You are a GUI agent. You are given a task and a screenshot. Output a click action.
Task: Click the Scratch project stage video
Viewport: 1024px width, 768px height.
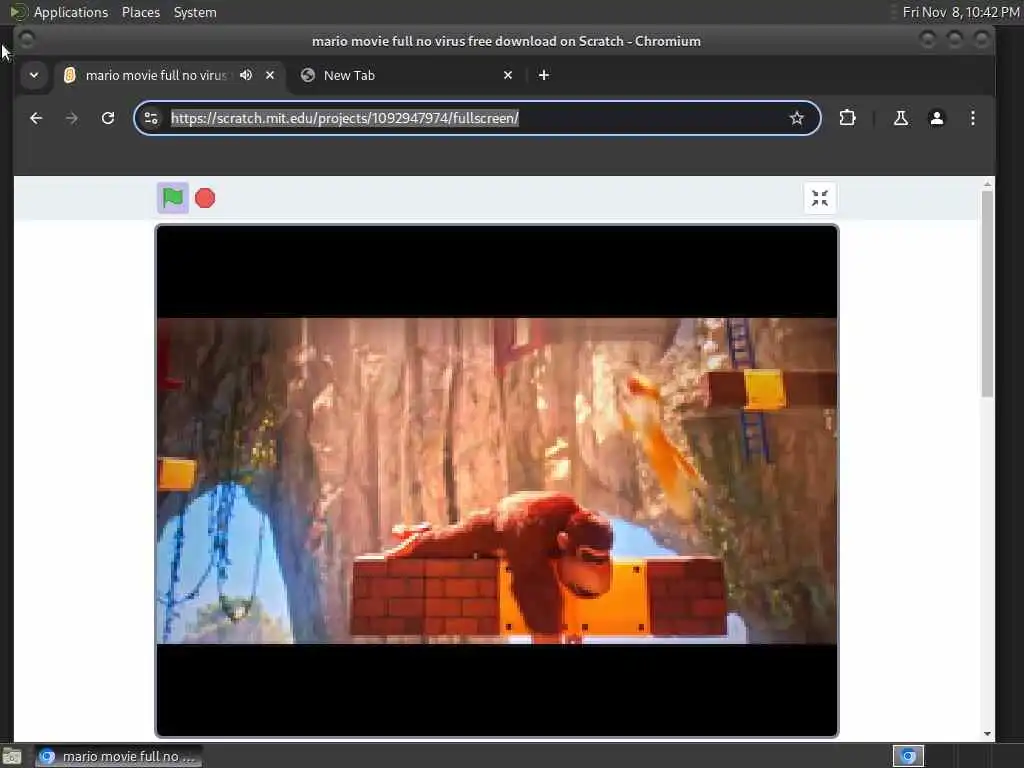pos(497,481)
